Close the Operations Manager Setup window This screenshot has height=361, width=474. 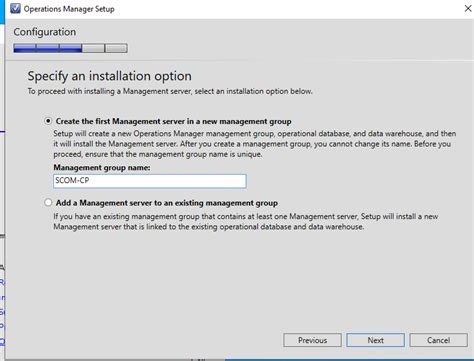[468, 8]
